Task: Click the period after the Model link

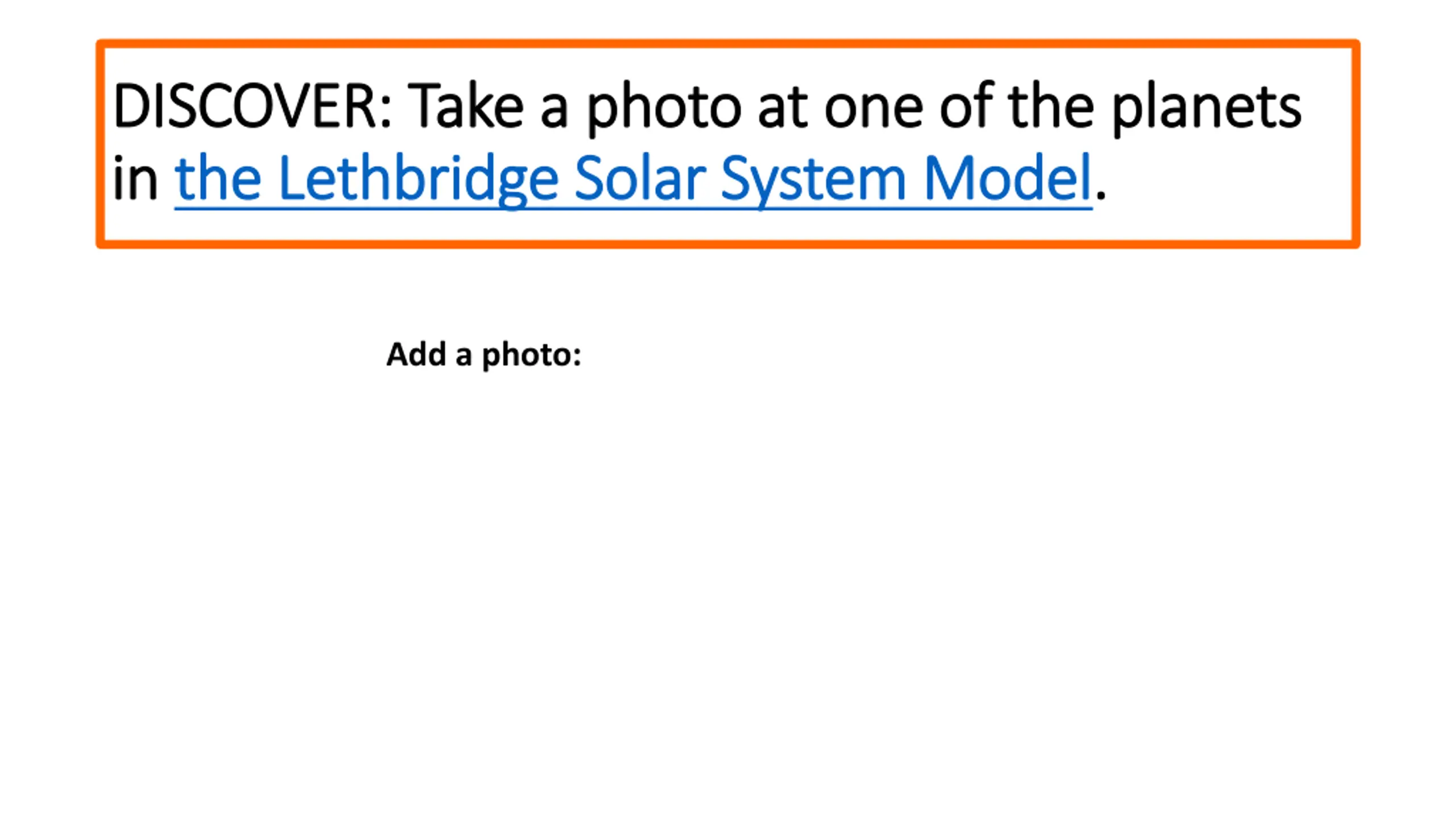Action: [x=1101, y=196]
